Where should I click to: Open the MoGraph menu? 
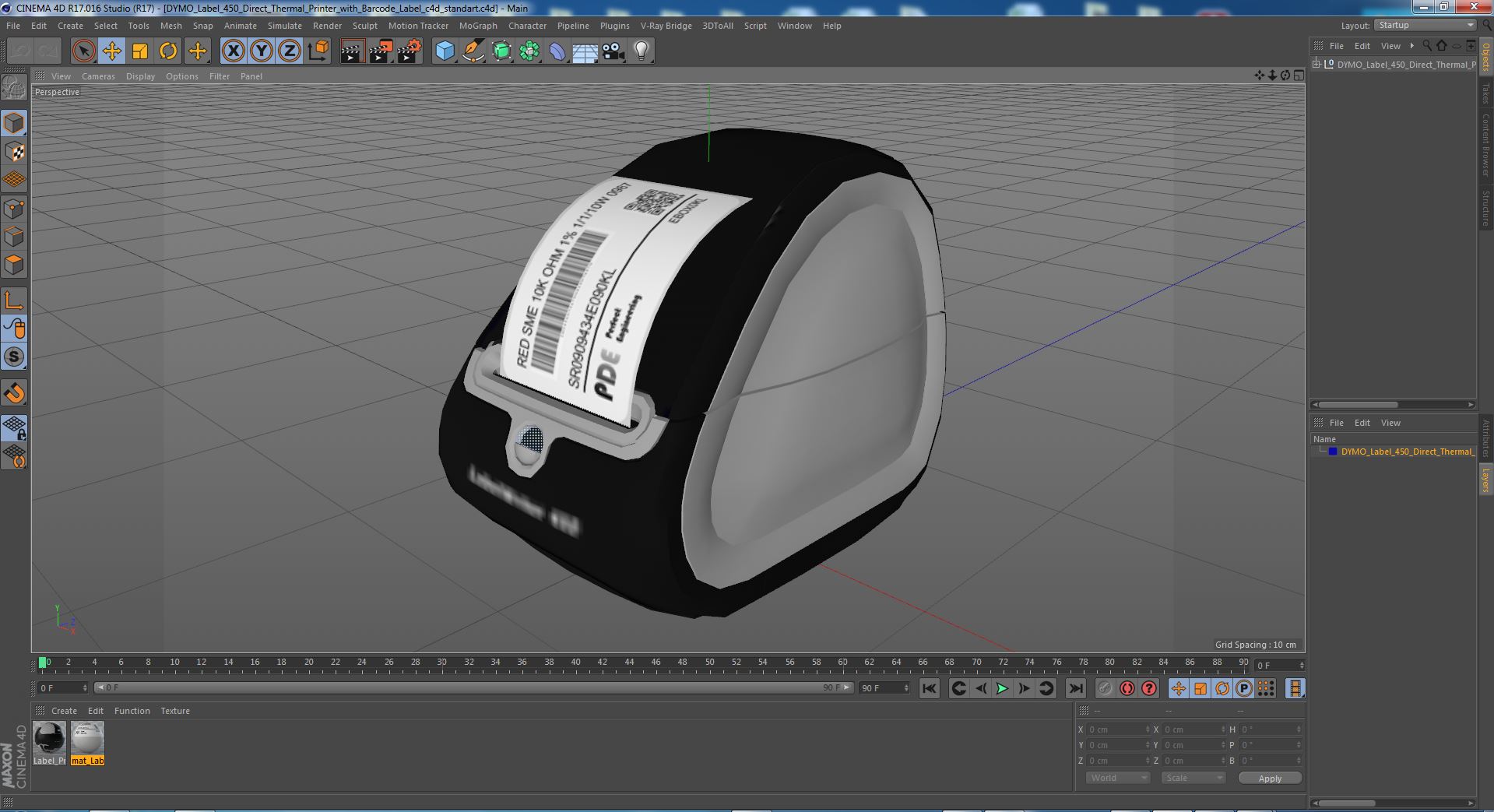[x=478, y=26]
